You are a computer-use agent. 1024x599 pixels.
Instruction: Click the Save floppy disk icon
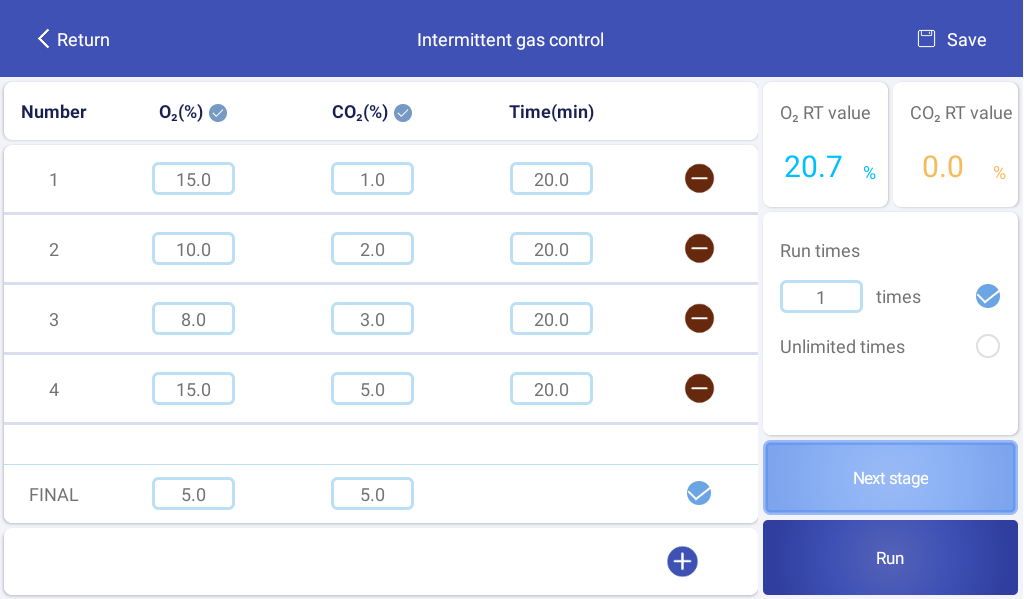[x=926, y=39]
